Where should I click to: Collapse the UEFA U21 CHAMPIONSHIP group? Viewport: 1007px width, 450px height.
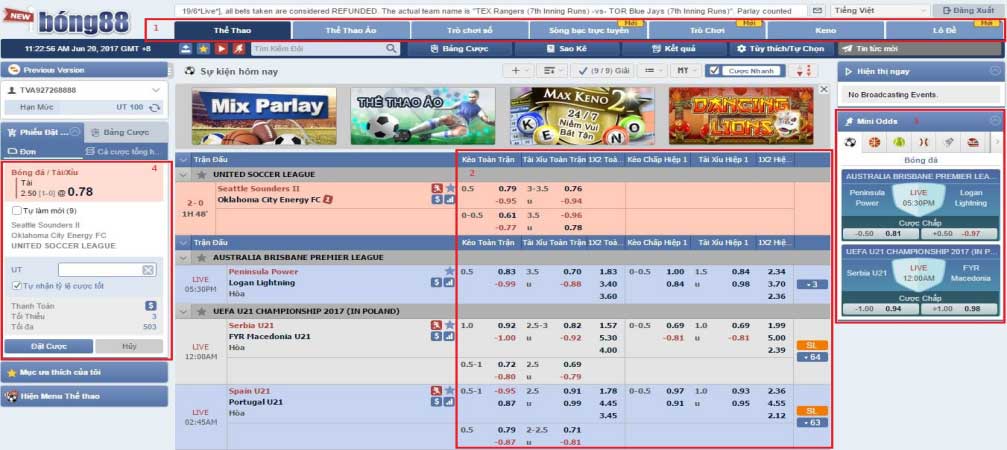(x=183, y=311)
